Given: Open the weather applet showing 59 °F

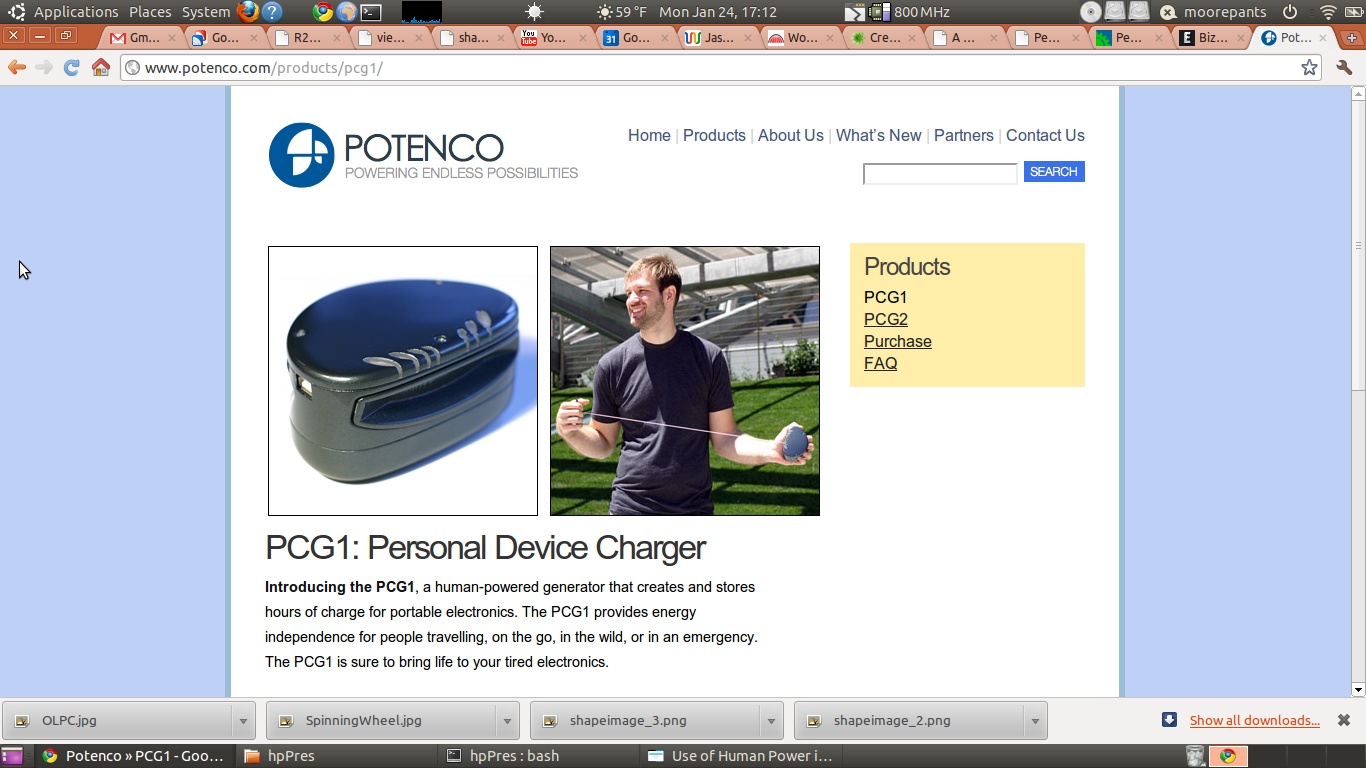Looking at the screenshot, I should coord(621,12).
